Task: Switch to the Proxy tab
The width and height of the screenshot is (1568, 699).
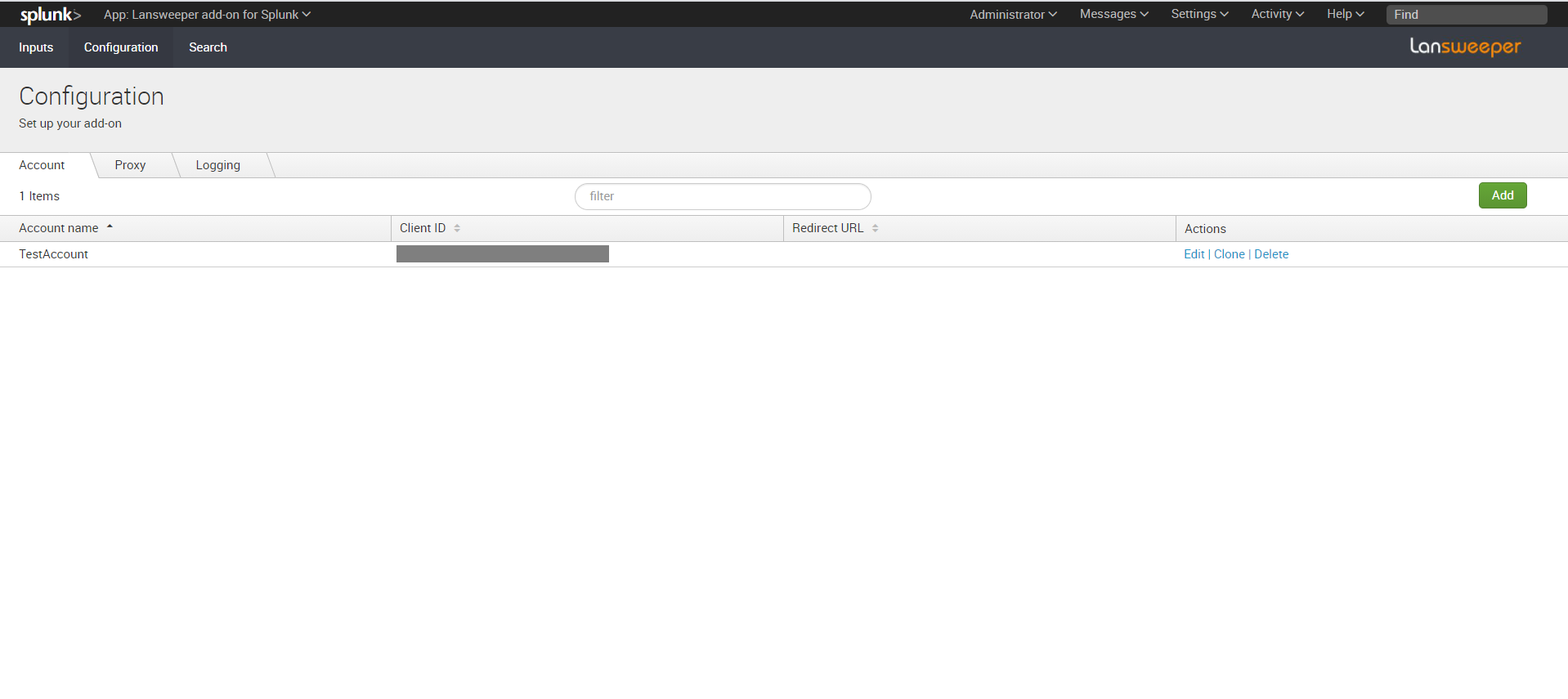Action: (x=130, y=165)
